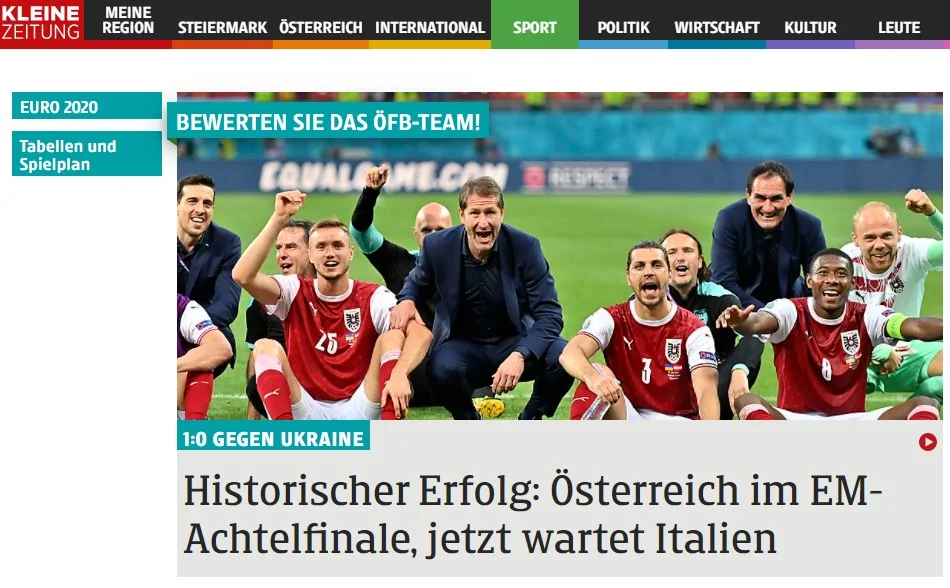This screenshot has height=588, width=950.
Task: Click the blue color bar under Politik
Action: point(623,44)
